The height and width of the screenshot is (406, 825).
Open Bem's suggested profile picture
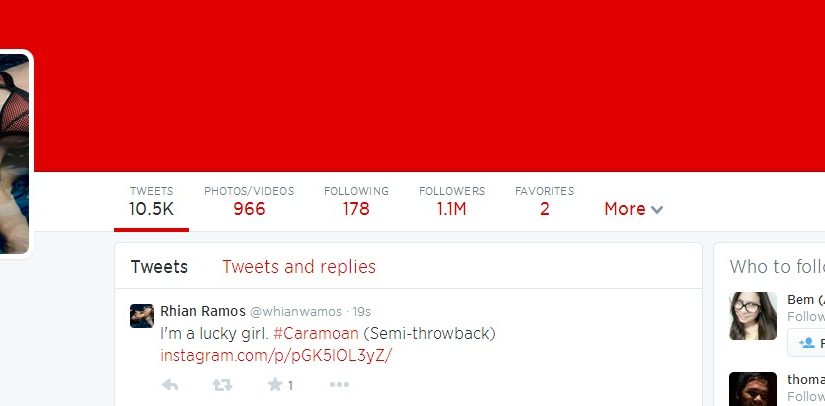pos(752,316)
